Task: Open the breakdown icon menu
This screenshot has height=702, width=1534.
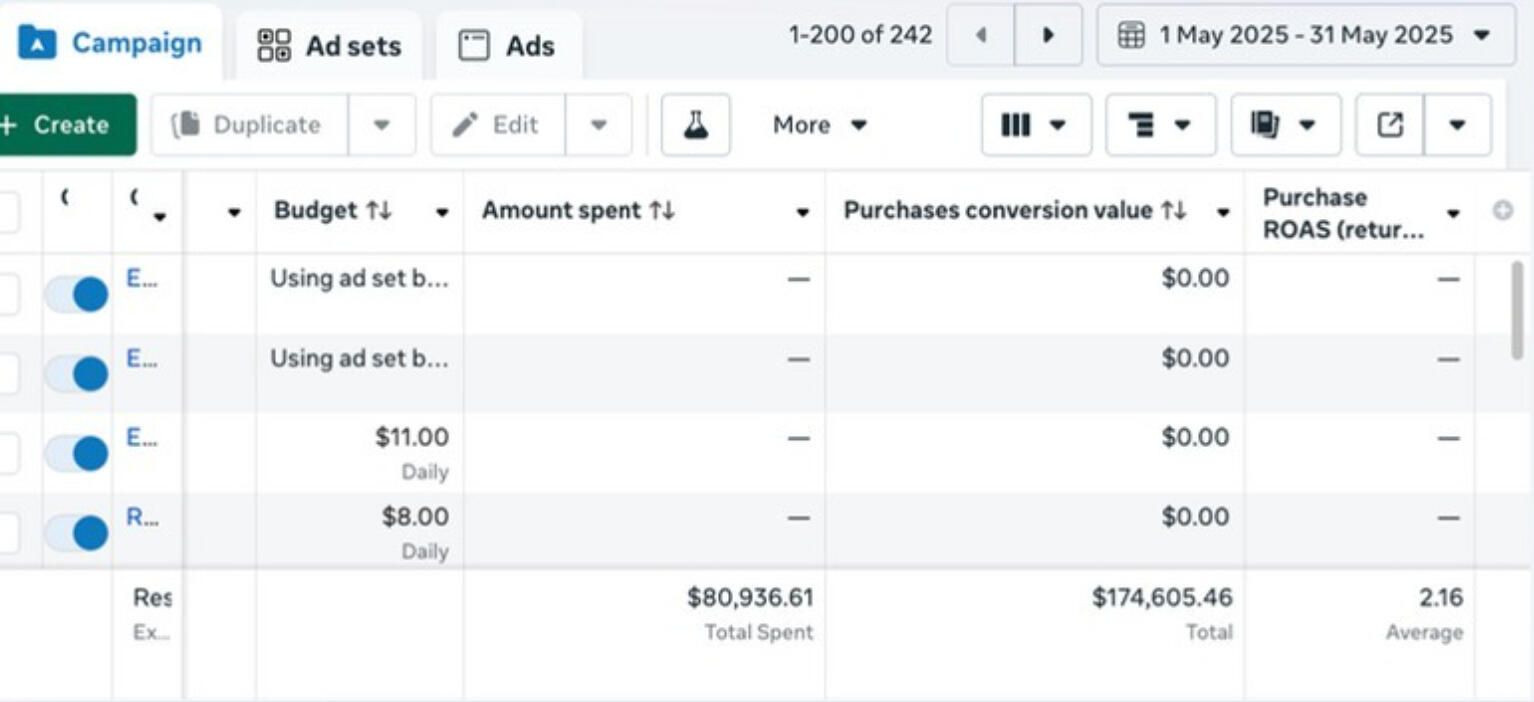Action: tap(1160, 125)
